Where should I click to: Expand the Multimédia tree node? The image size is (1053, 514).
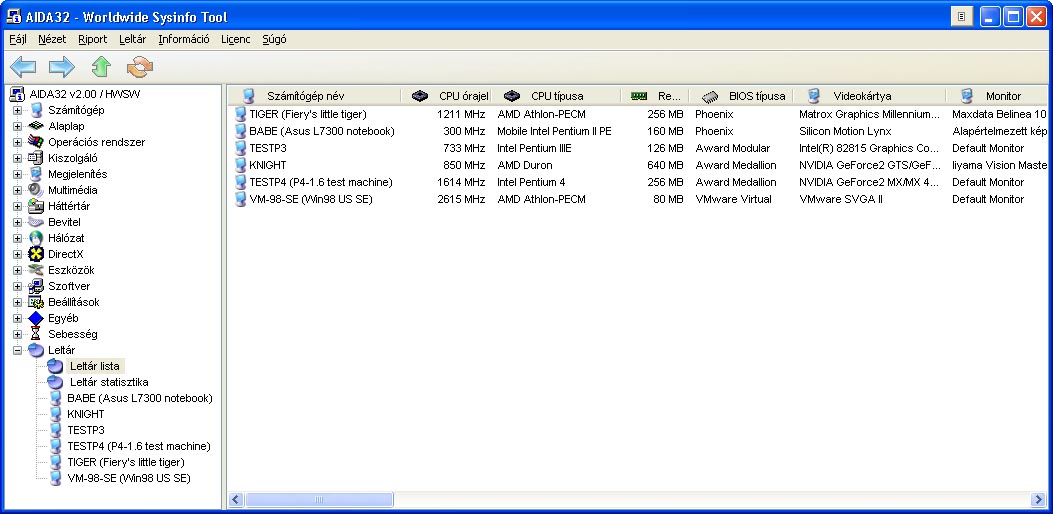(x=17, y=190)
